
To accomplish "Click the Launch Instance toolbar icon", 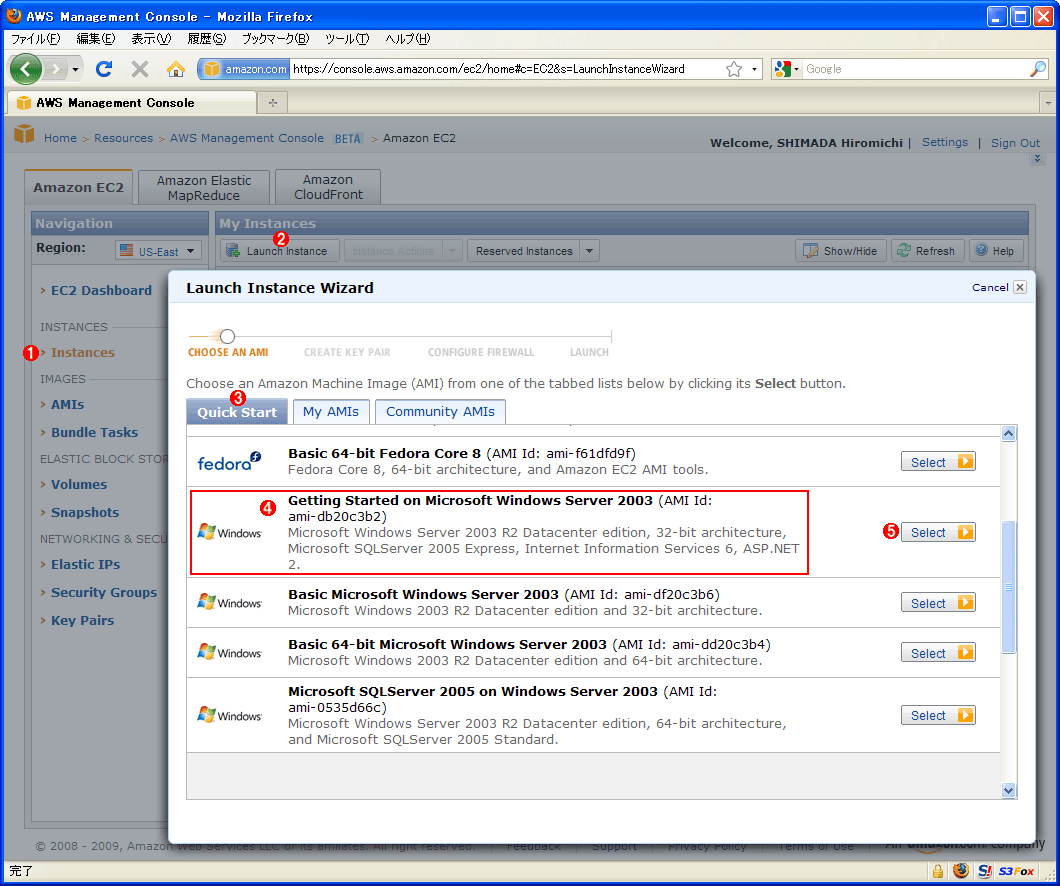I will [233, 251].
